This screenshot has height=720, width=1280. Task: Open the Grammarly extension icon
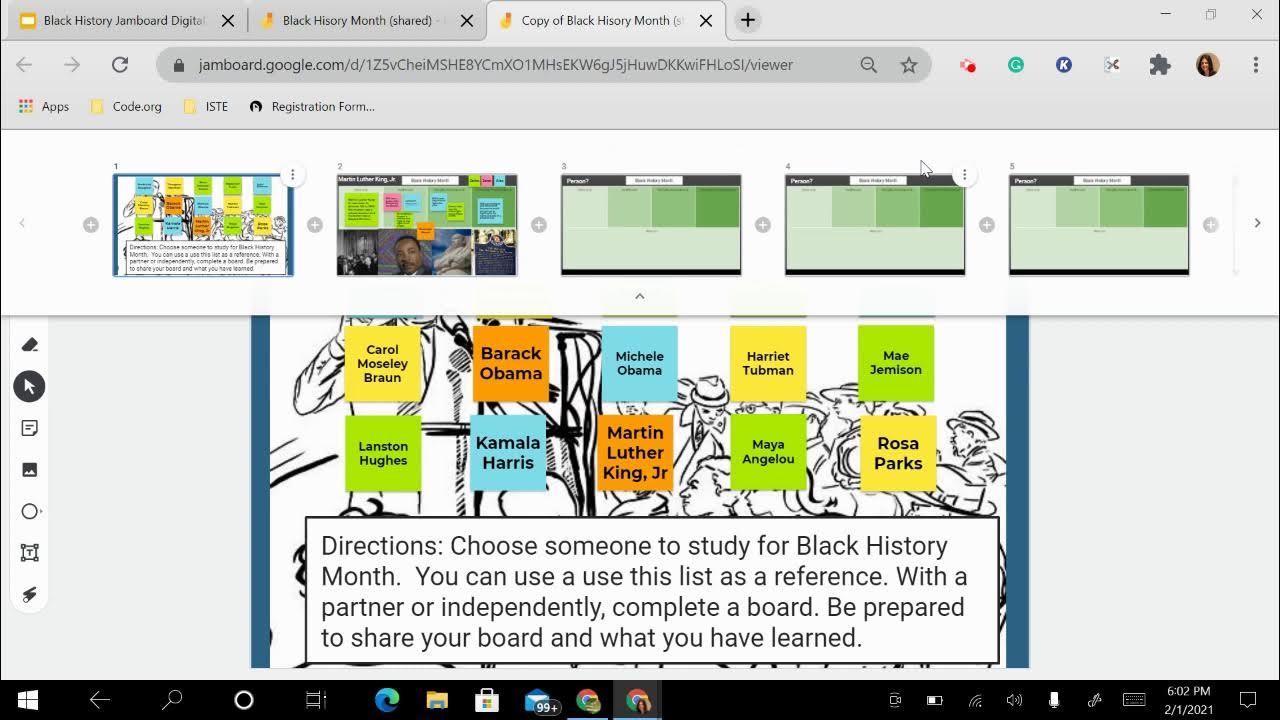(x=1016, y=65)
